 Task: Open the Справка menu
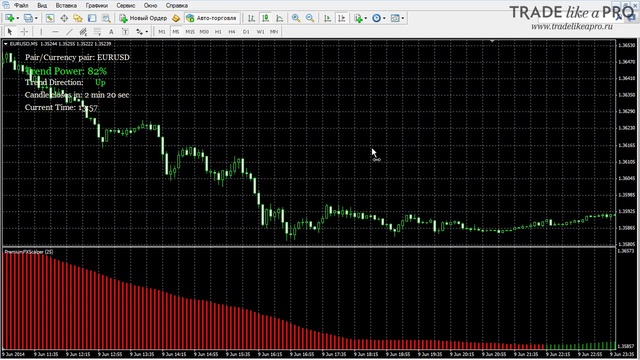(177, 6)
